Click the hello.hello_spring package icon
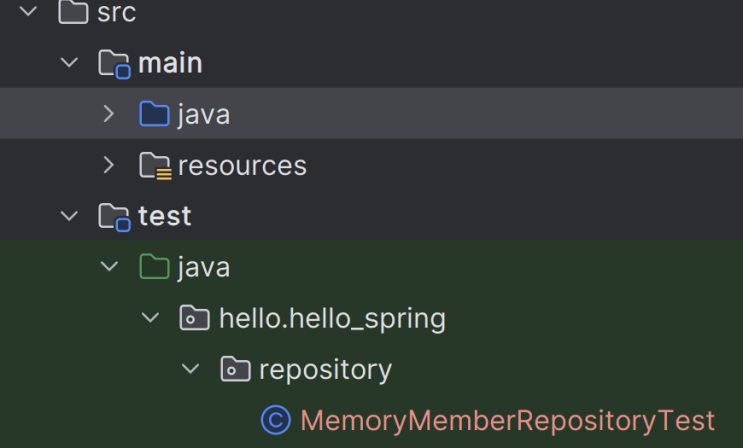Image resolution: width=743 pixels, height=448 pixels. [x=194, y=319]
